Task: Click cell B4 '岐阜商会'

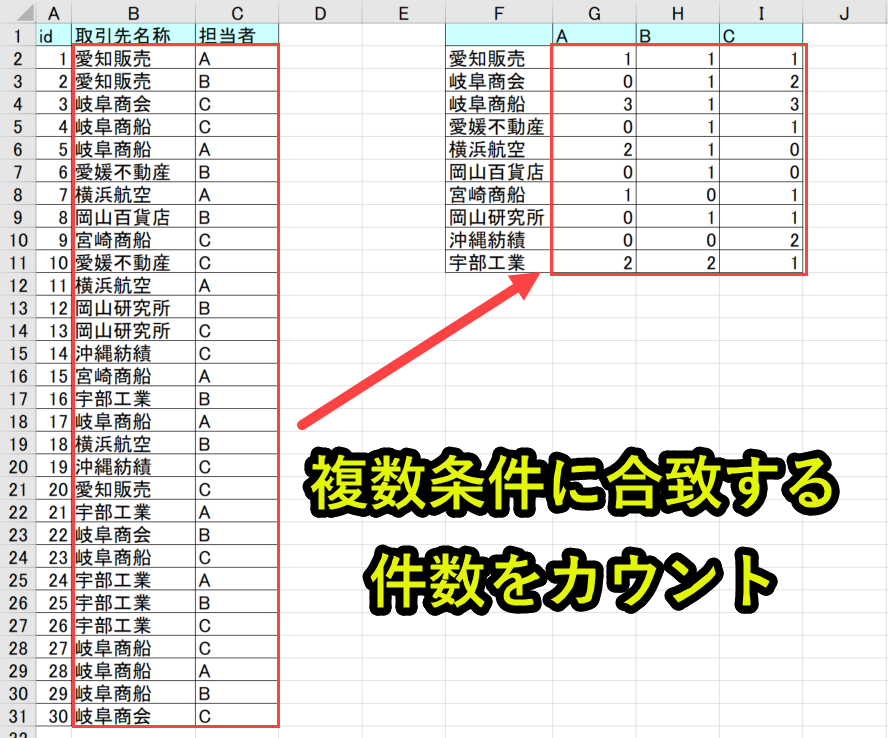Action: pos(134,103)
